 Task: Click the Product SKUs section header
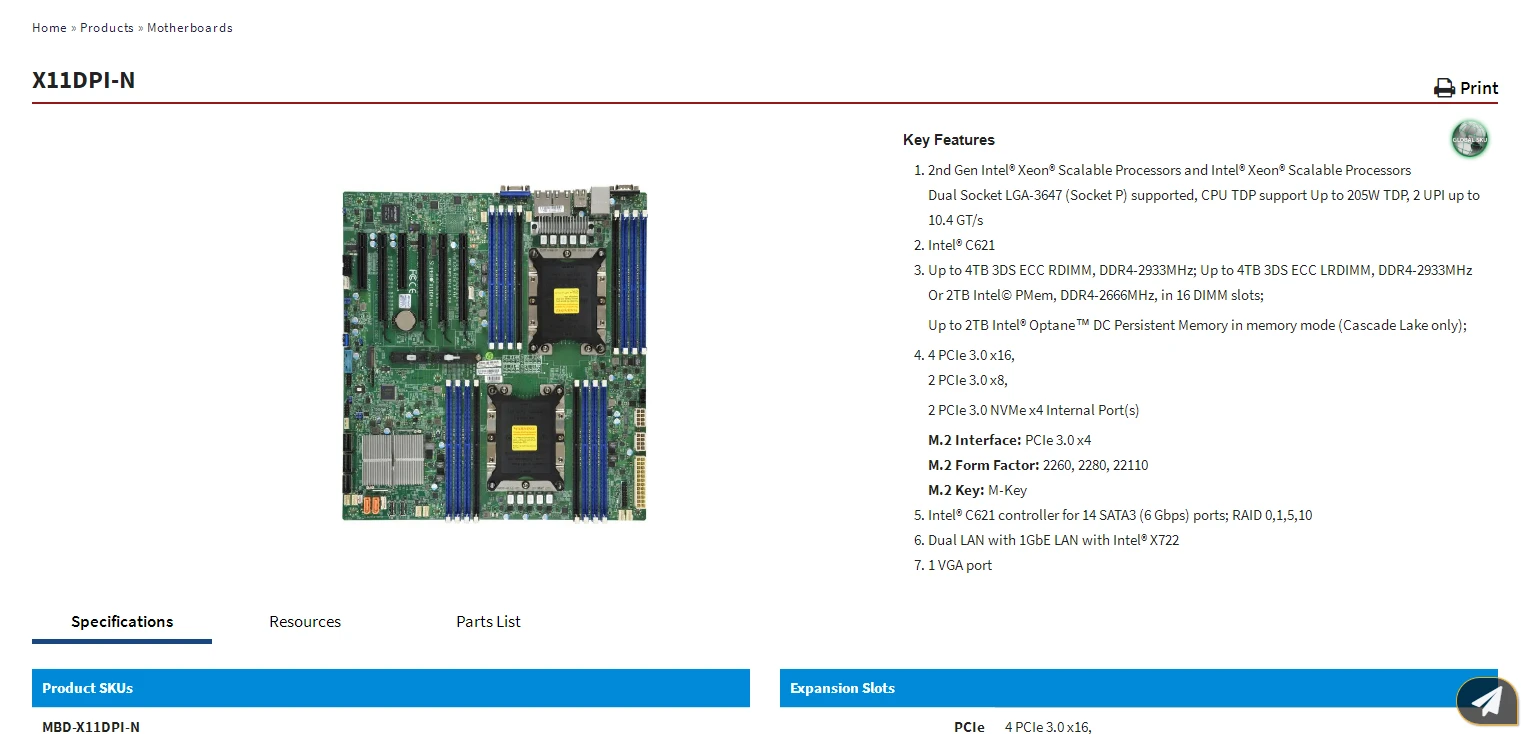tap(87, 688)
